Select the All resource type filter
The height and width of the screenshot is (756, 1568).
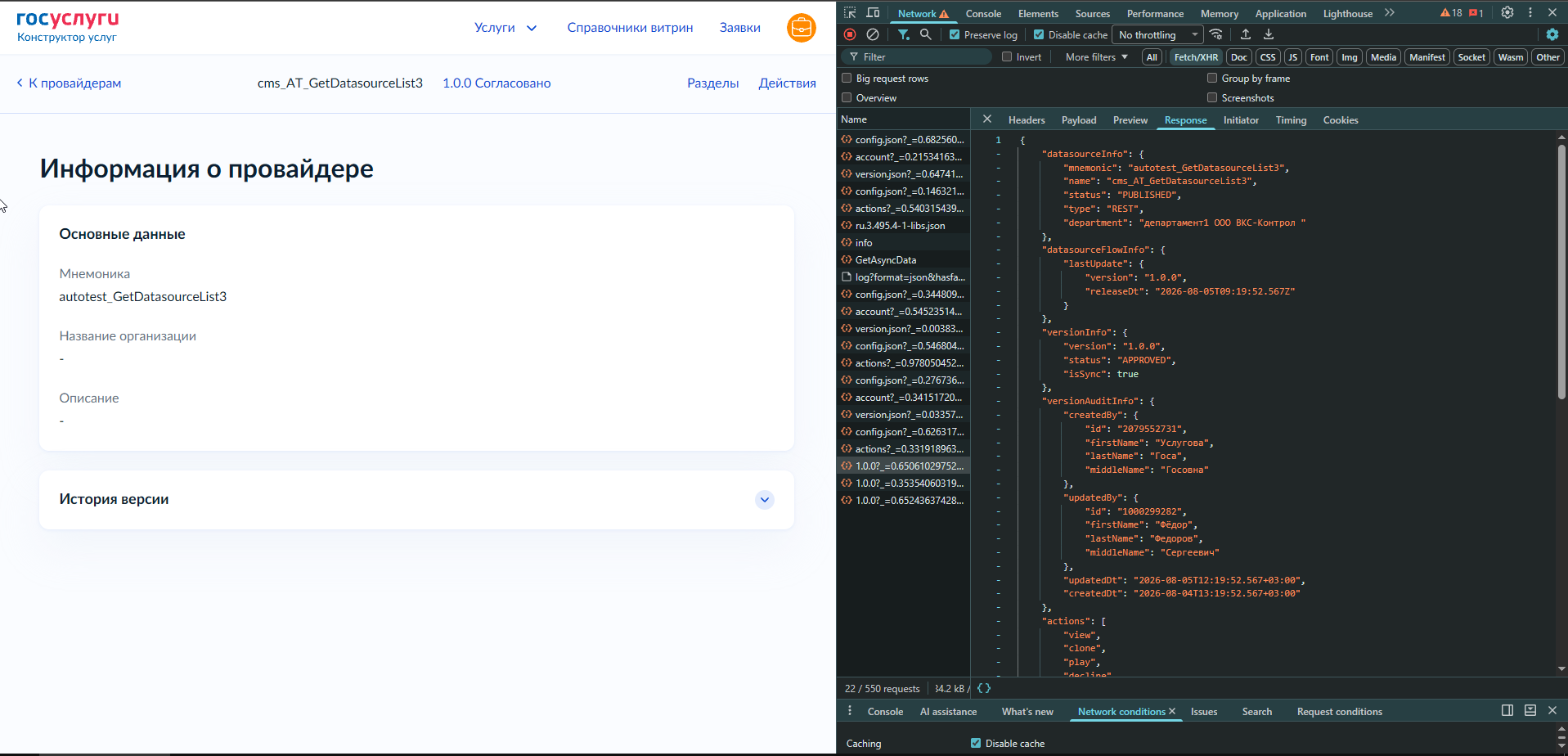pos(1152,56)
